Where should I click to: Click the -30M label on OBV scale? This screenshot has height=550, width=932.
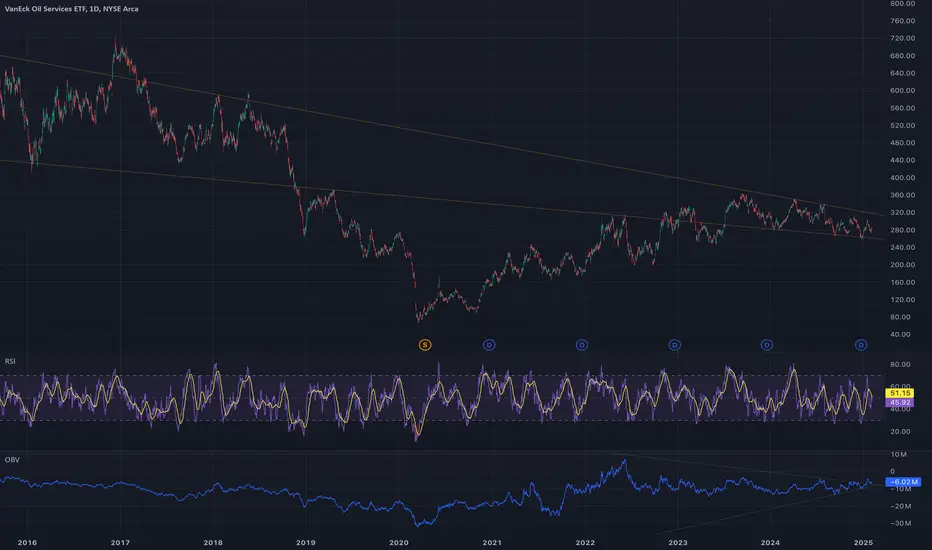(x=900, y=524)
